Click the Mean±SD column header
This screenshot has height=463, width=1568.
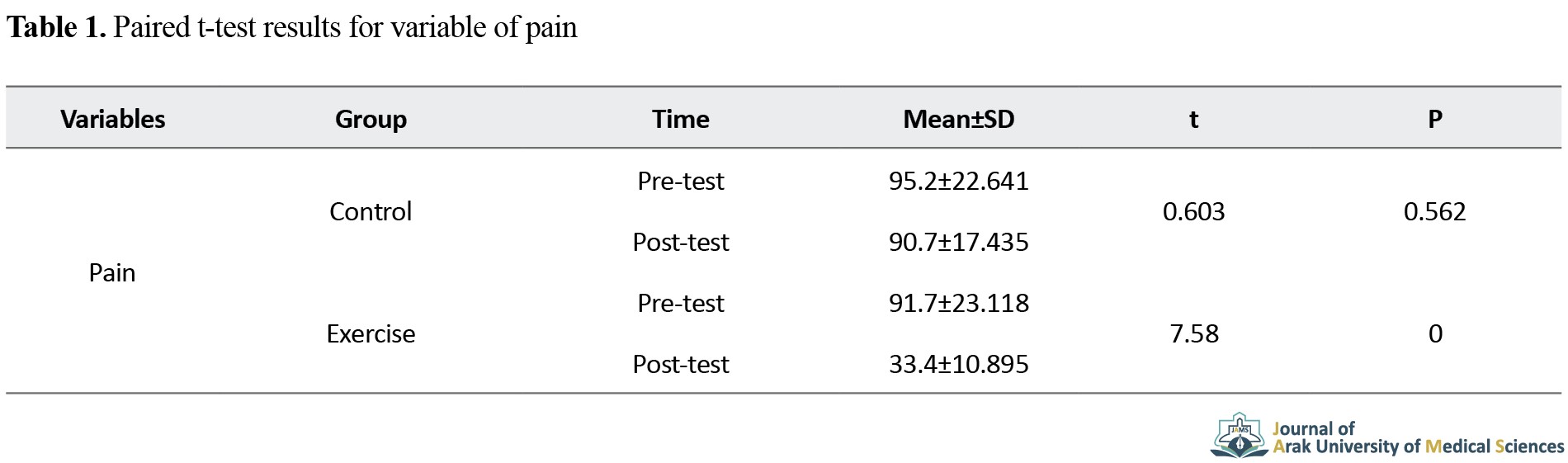pos(958,119)
